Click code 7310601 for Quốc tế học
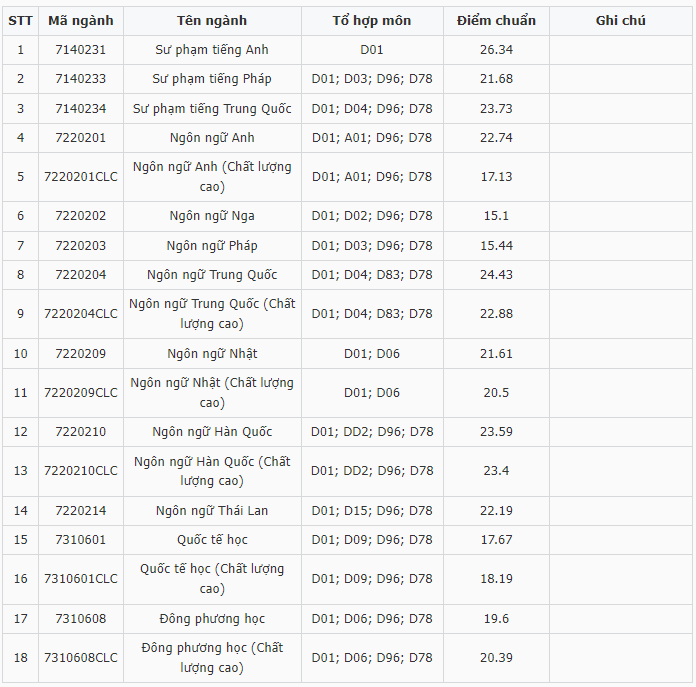 pyautogui.click(x=81, y=540)
